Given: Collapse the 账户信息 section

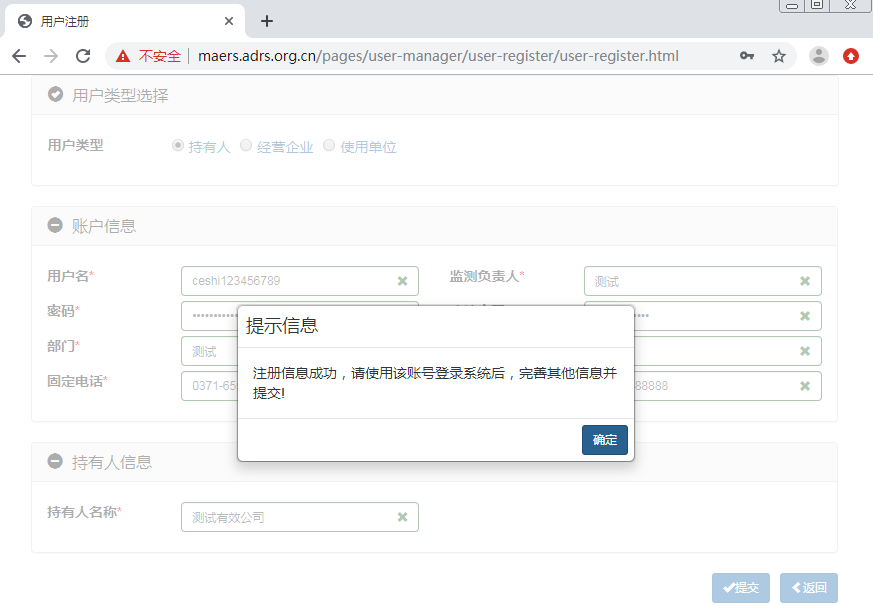Looking at the screenshot, I should point(56,226).
